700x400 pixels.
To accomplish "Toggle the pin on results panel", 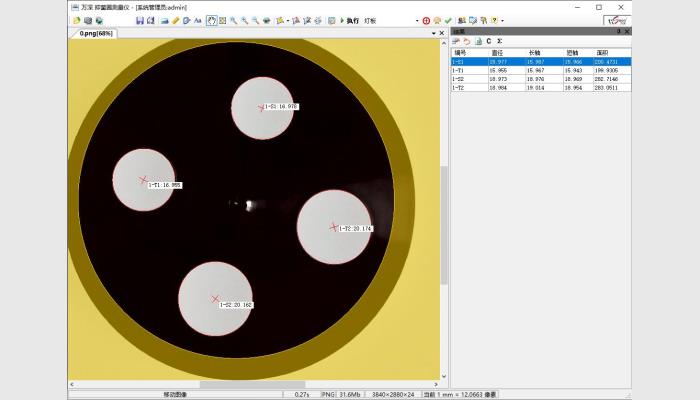I will pyautogui.click(x=619, y=32).
